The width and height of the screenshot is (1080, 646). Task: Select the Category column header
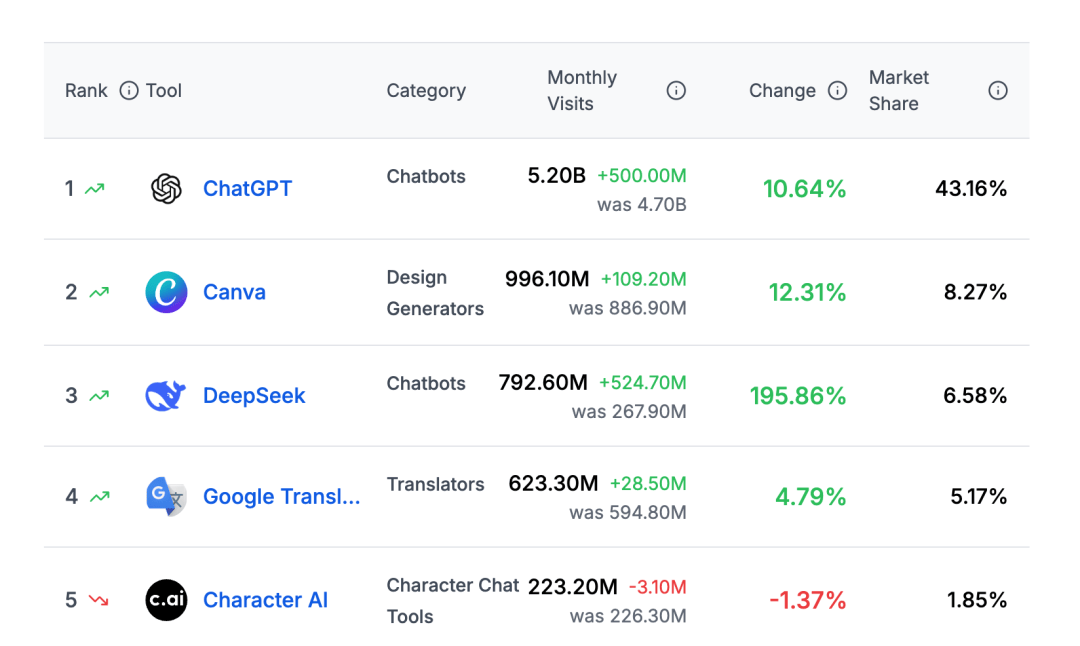(426, 90)
